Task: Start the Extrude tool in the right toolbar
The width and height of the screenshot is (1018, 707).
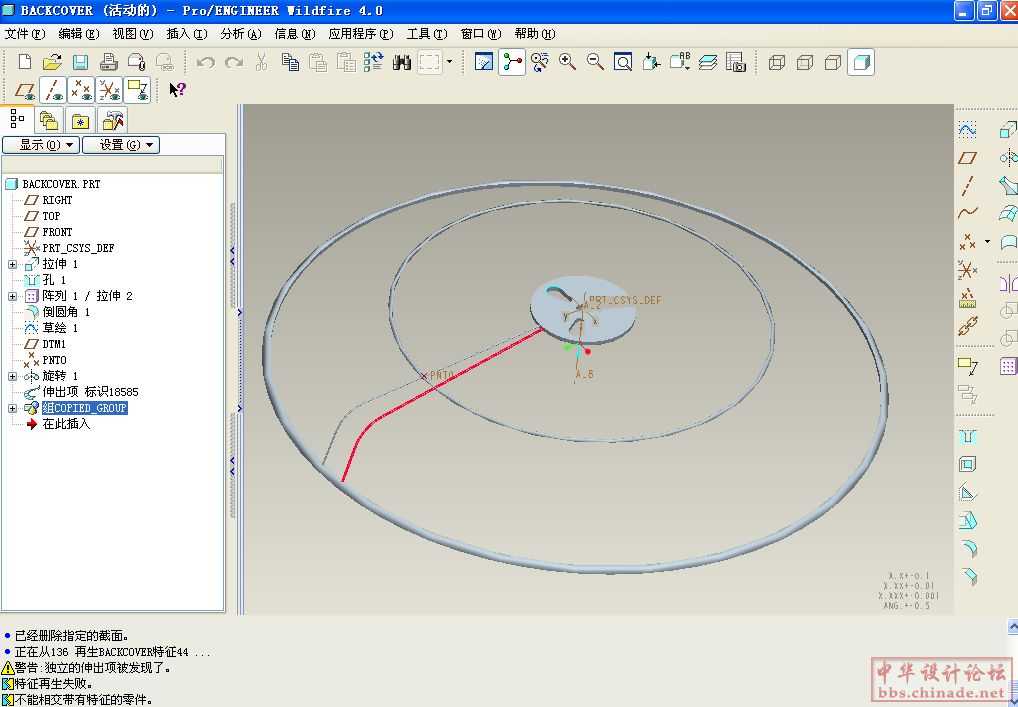Action: (1008, 130)
